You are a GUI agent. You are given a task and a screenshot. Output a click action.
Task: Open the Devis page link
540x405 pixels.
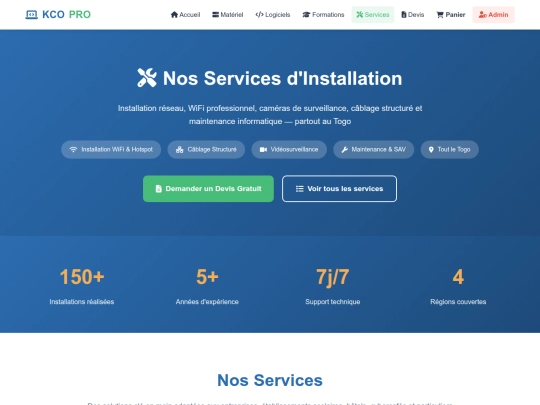413,14
